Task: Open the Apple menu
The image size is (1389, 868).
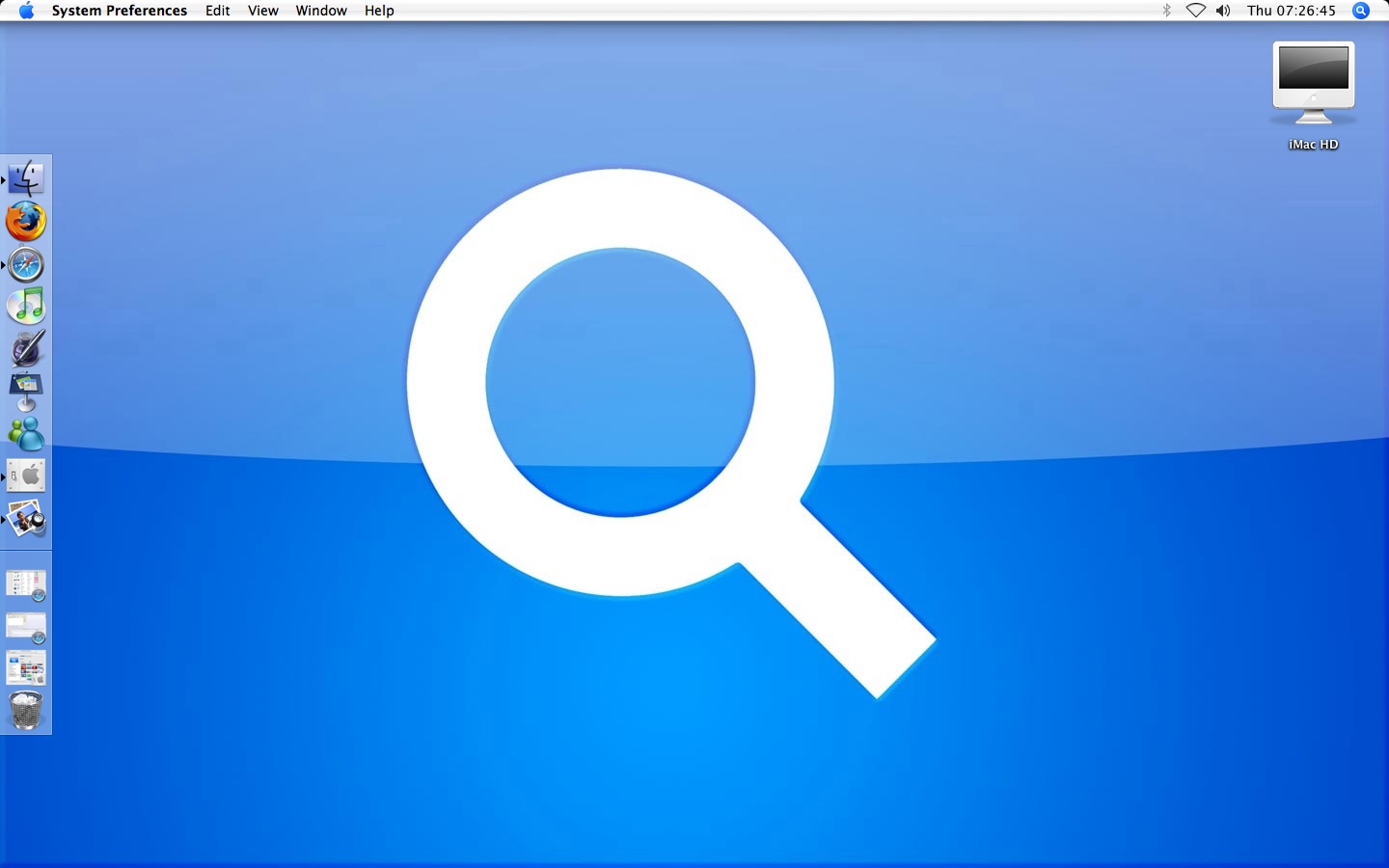Action: point(26,11)
